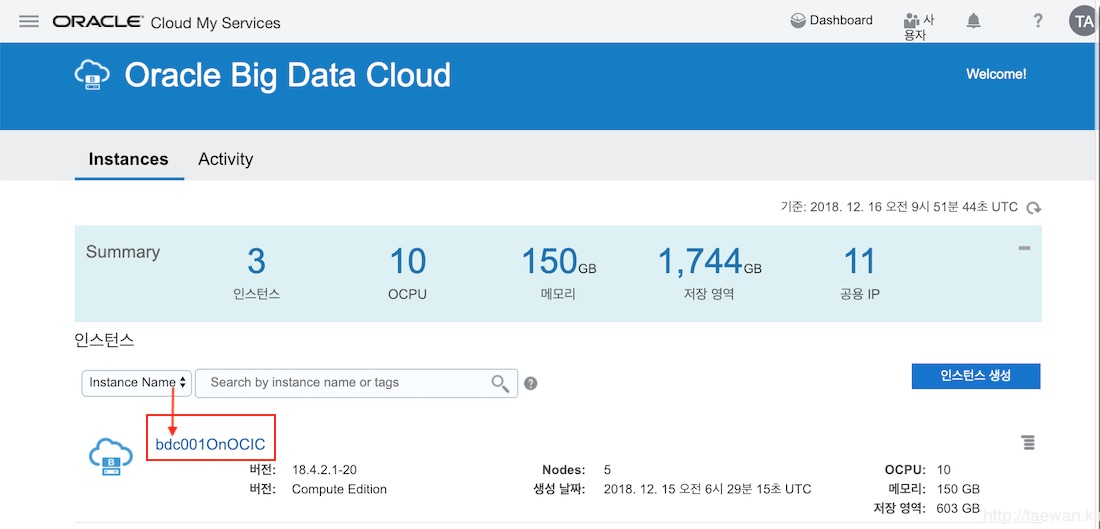Click the Dashboard gauge icon
Screen dimensions: 1100x529
[x=798, y=21]
